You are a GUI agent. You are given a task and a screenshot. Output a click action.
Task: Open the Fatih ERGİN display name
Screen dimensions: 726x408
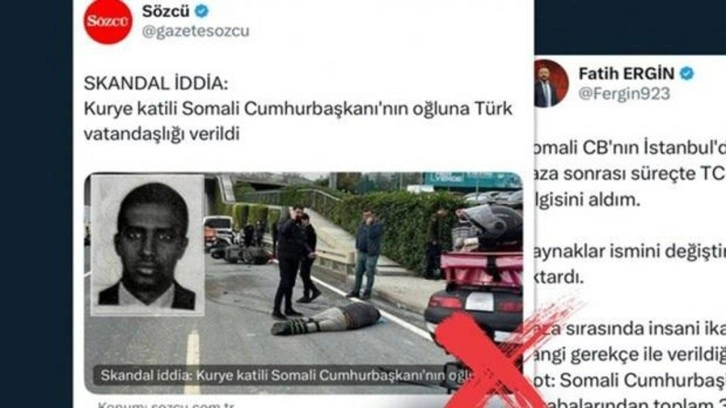click(626, 73)
